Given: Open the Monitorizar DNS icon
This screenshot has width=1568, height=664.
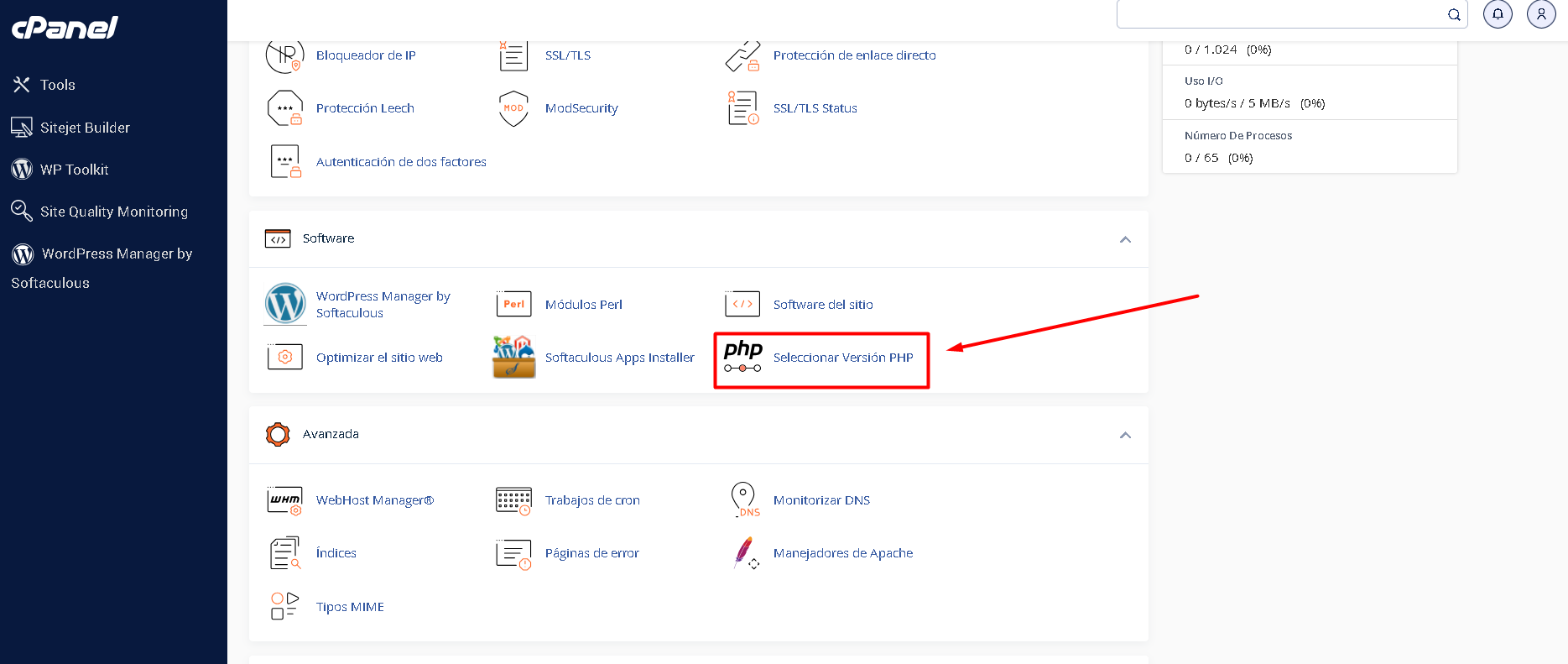Looking at the screenshot, I should (x=744, y=499).
